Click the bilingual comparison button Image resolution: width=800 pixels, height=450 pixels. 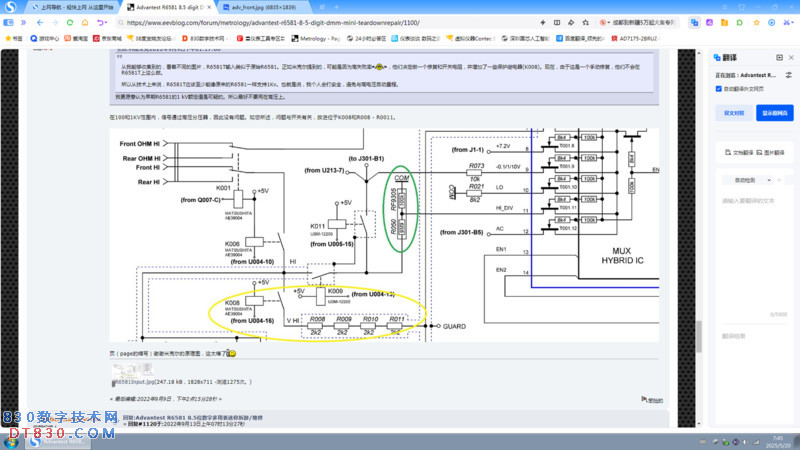pos(733,113)
